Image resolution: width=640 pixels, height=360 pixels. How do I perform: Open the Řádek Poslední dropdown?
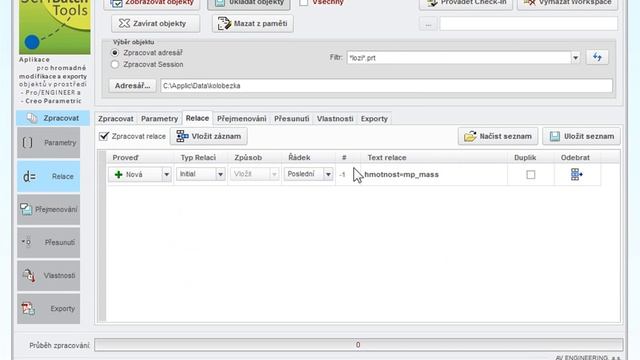point(328,174)
